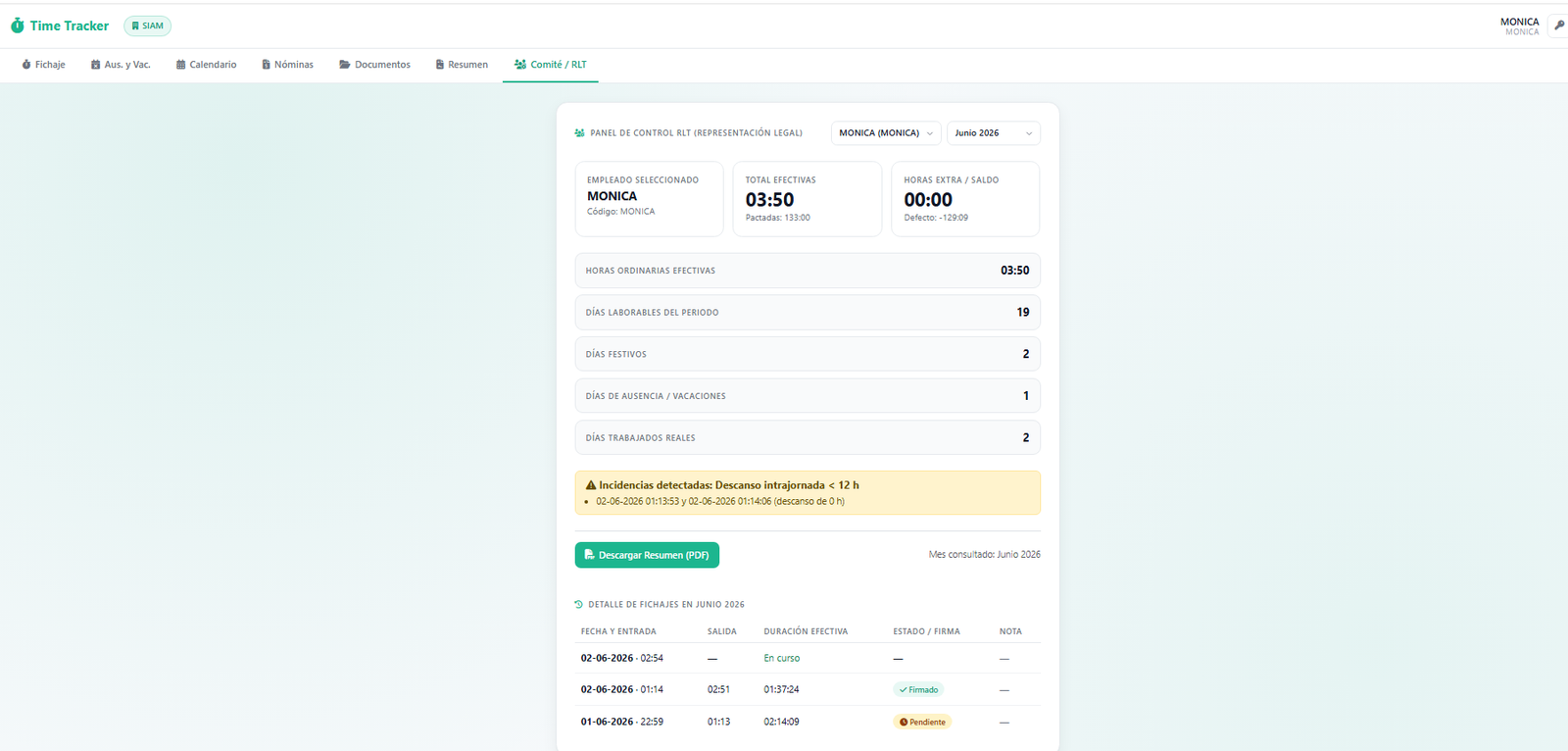1568x751 pixels.
Task: Select the Resumen tab
Action: point(462,65)
